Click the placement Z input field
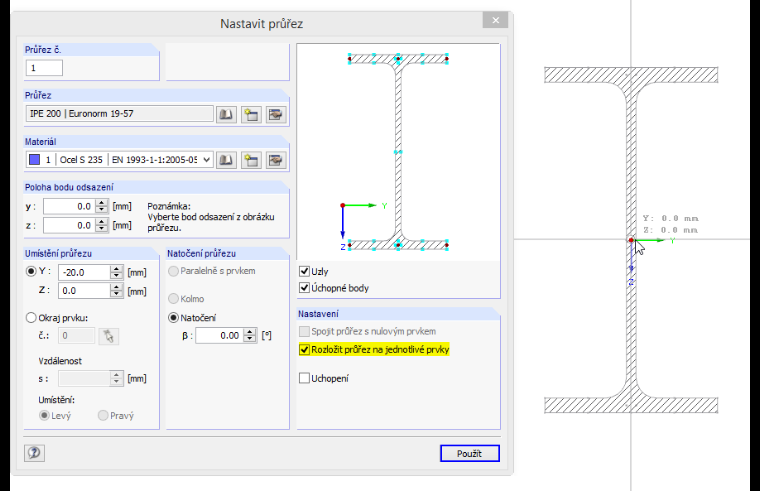 coord(84,291)
